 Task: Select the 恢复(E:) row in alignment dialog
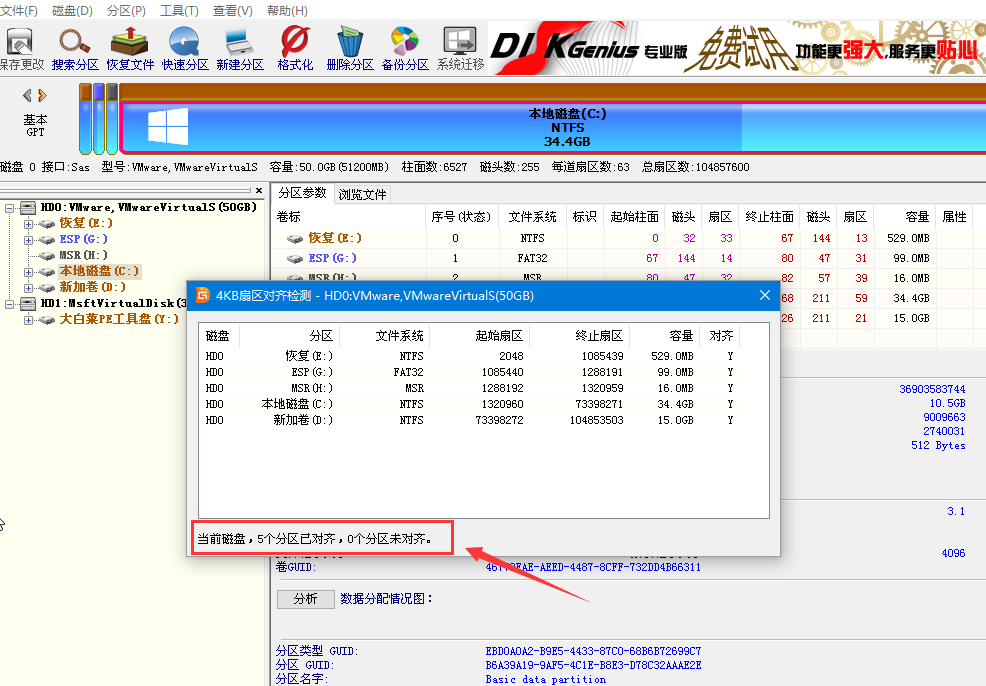coord(469,356)
